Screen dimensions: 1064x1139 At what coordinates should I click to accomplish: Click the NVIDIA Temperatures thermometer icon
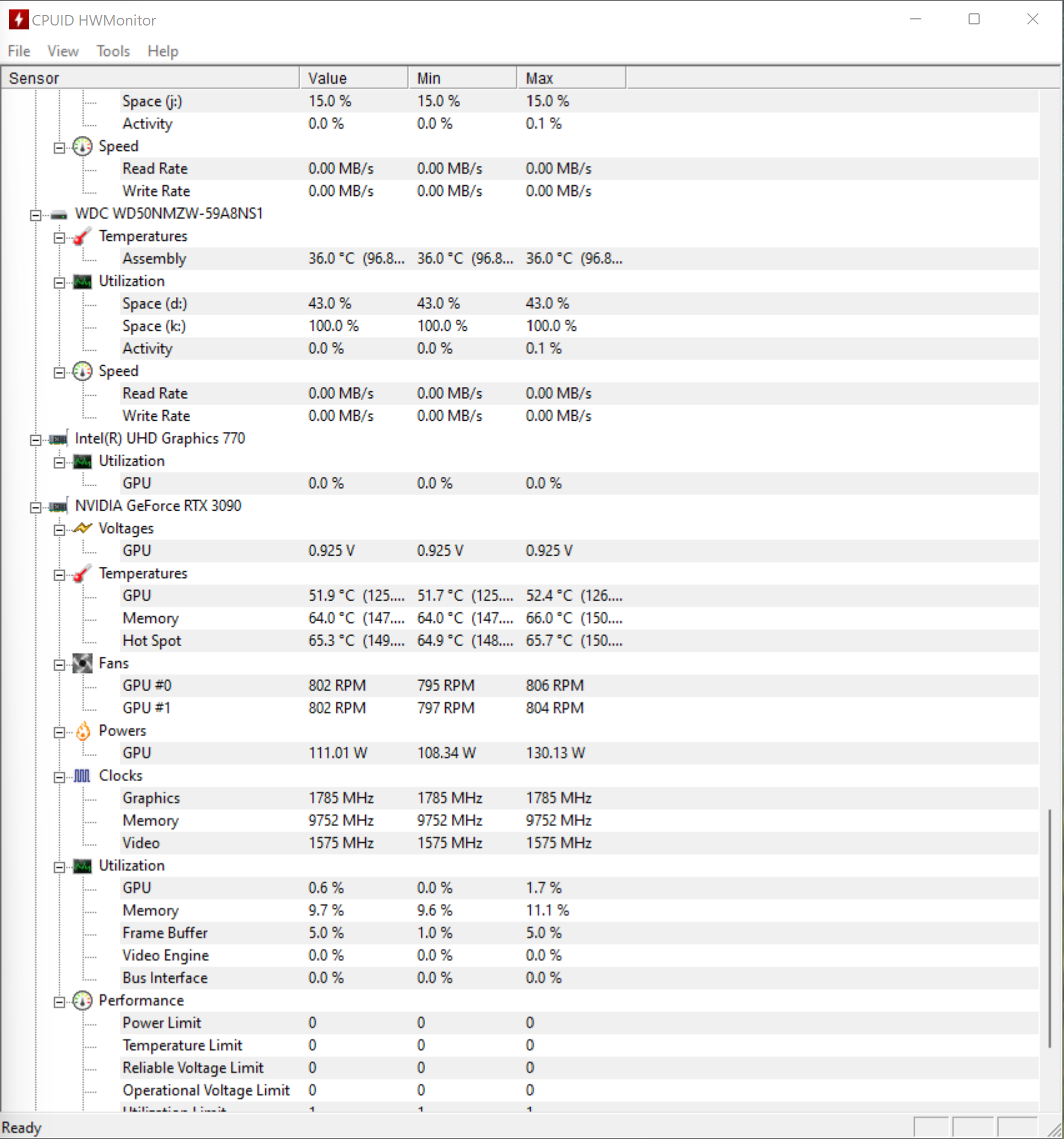pos(83,573)
